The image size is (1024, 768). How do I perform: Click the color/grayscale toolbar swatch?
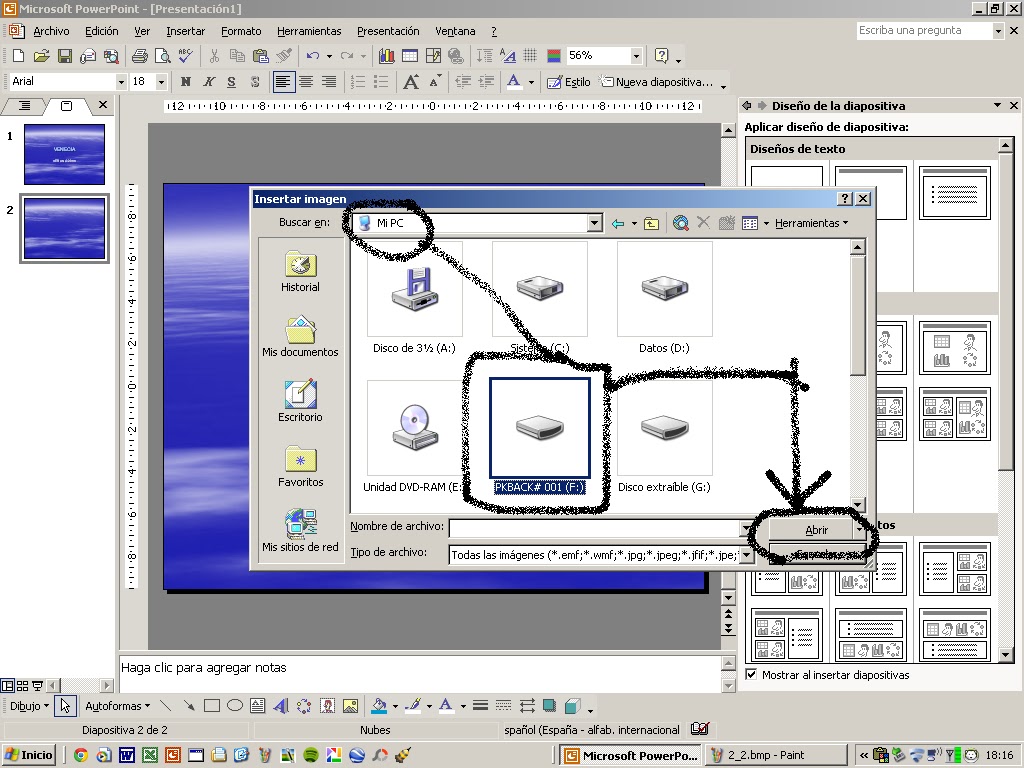[554, 56]
